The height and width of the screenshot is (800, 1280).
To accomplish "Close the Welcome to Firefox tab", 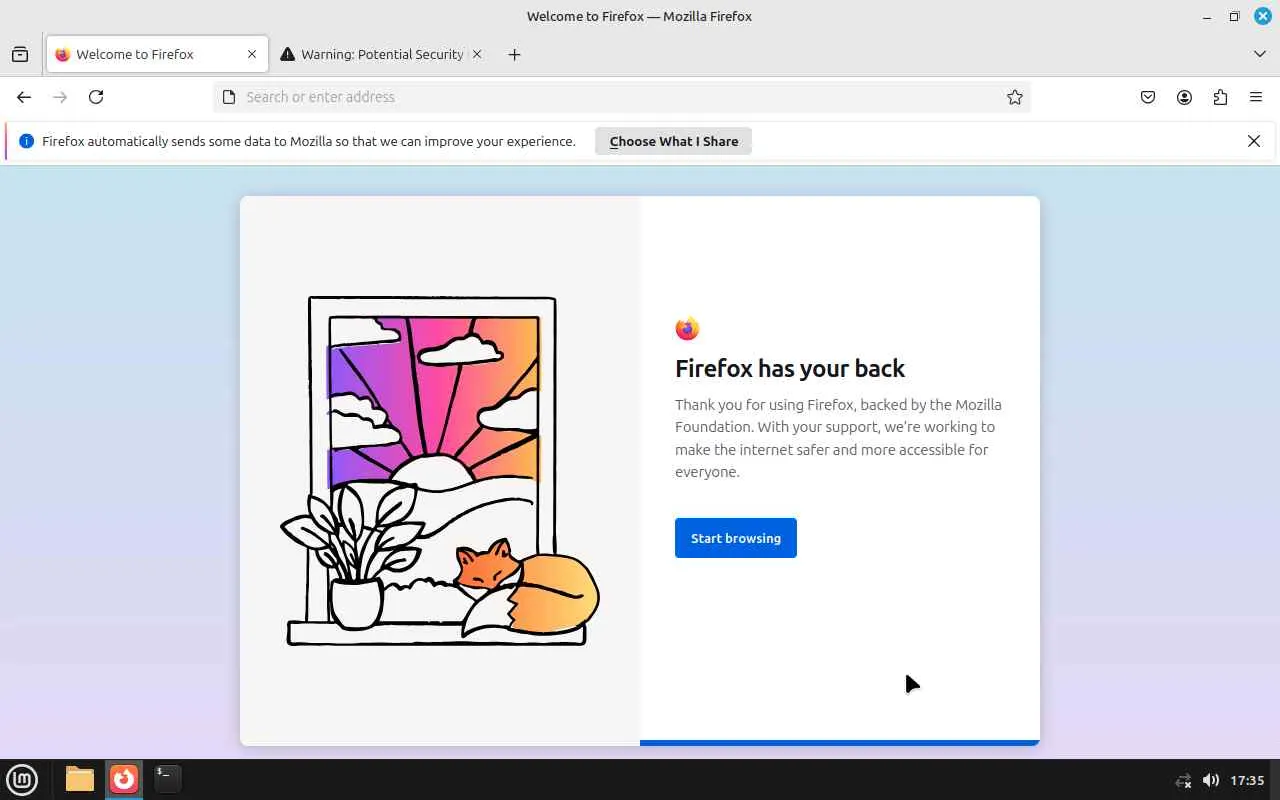I will pos(252,54).
